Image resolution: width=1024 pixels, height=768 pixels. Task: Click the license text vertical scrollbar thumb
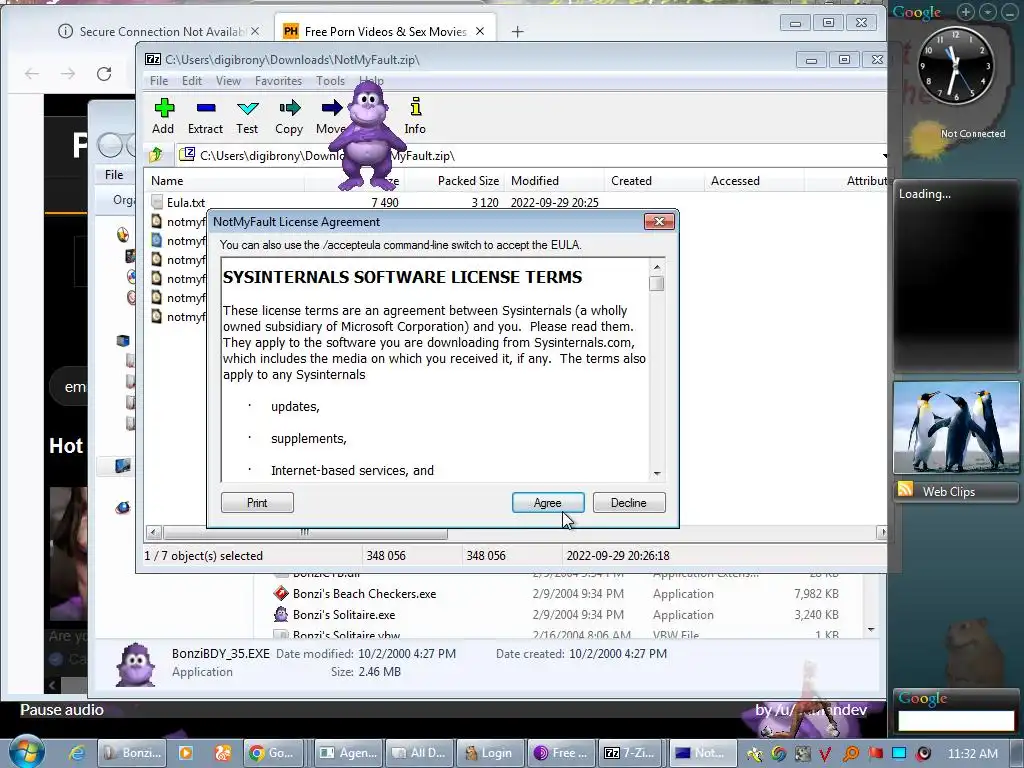click(657, 283)
